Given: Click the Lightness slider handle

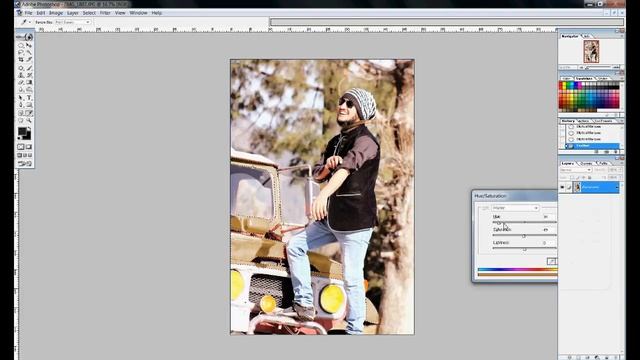Looking at the screenshot, I should [524, 249].
